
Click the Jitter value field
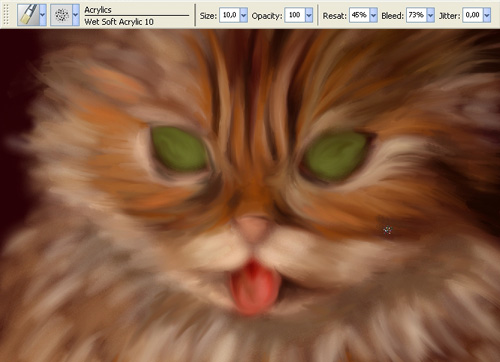[x=472, y=15]
